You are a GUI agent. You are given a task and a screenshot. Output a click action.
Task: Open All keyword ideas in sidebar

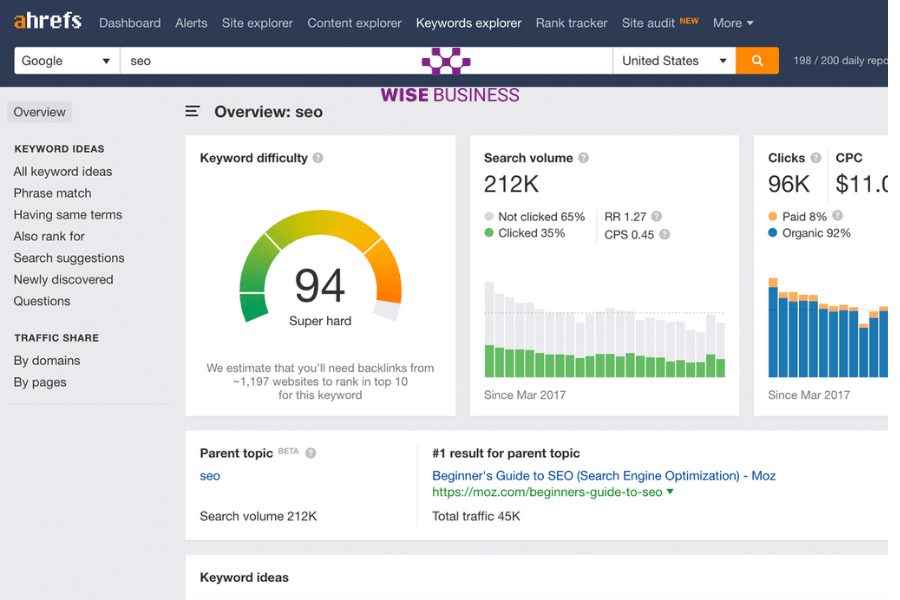point(63,172)
